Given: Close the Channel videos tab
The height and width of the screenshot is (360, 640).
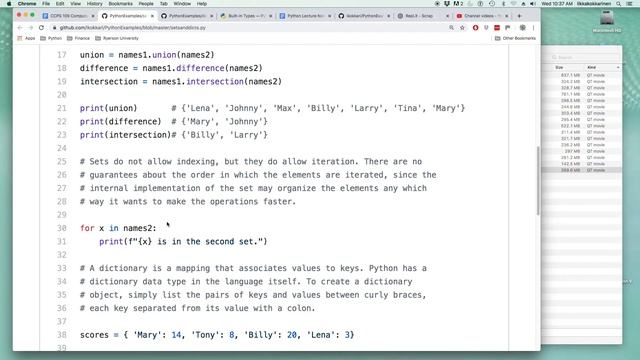Looking at the screenshot, I should pyautogui.click(x=507, y=16).
